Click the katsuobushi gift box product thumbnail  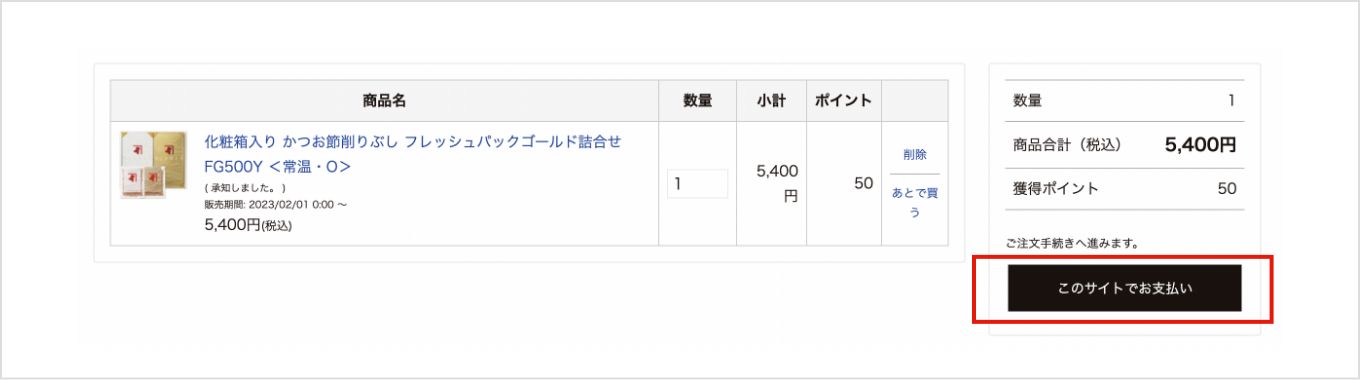[153, 165]
